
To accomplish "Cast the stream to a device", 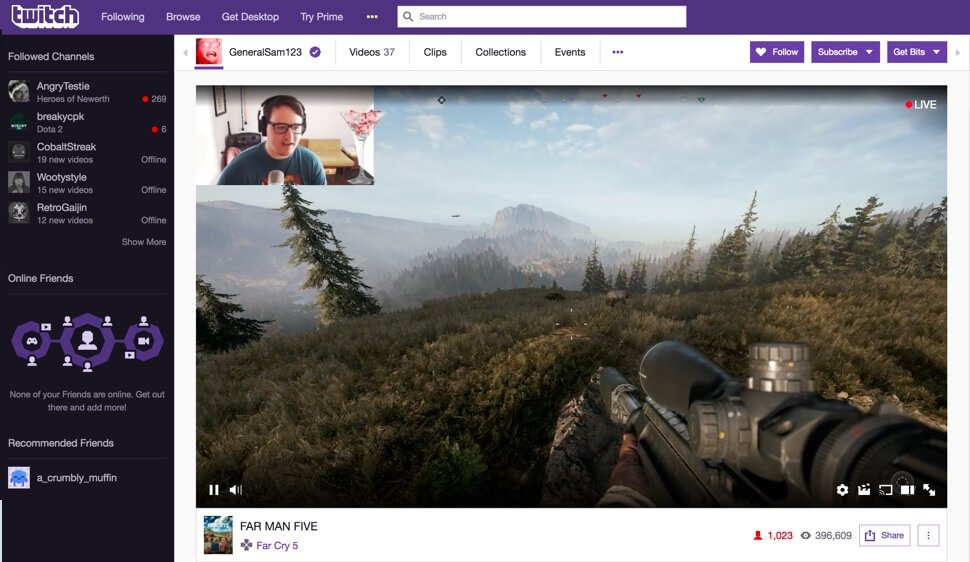I will tap(885, 490).
